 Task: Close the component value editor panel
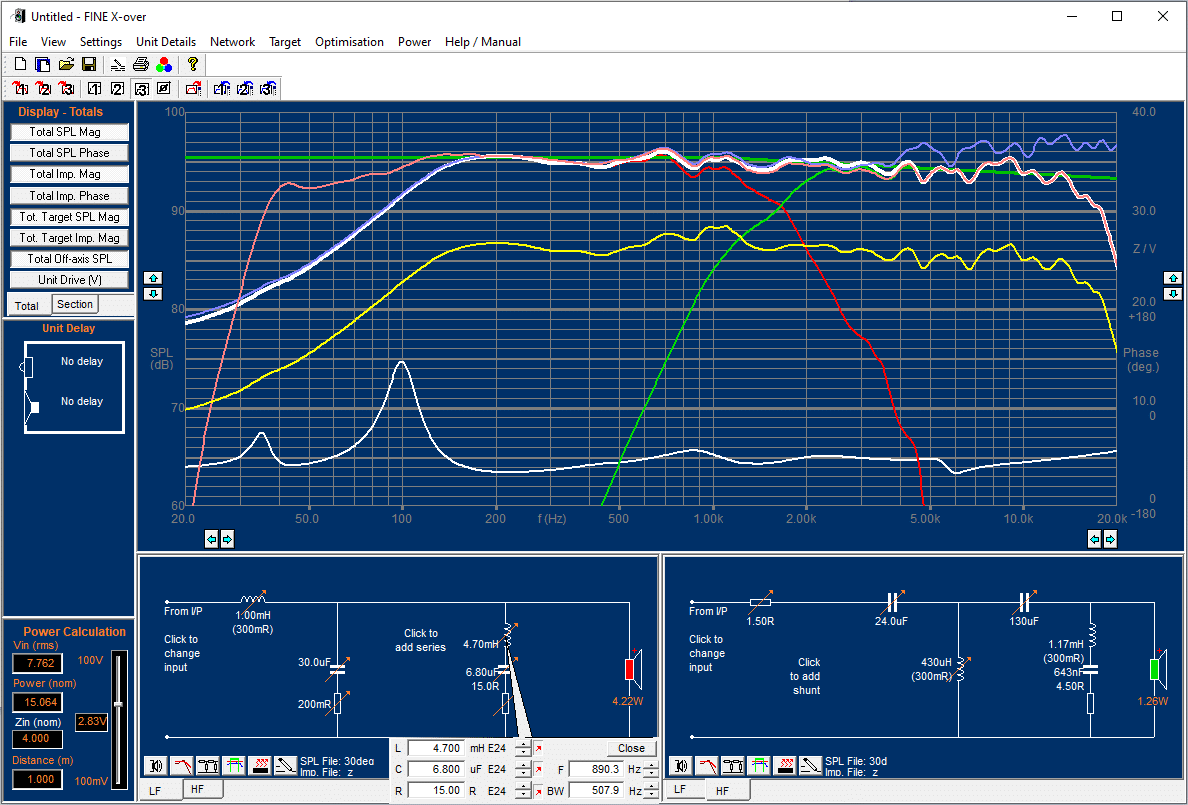pos(631,748)
